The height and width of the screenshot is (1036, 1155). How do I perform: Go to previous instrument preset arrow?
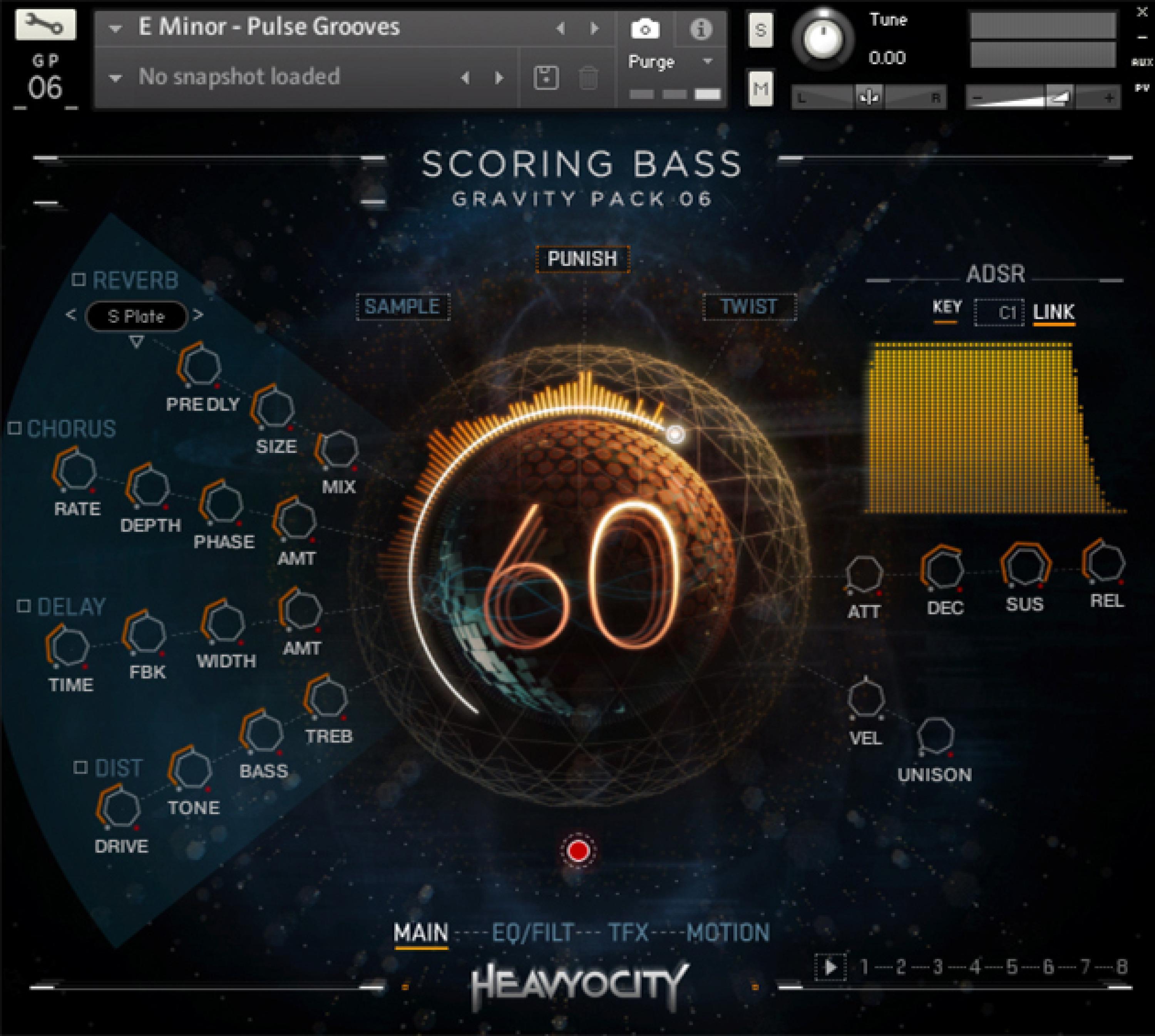[561, 28]
